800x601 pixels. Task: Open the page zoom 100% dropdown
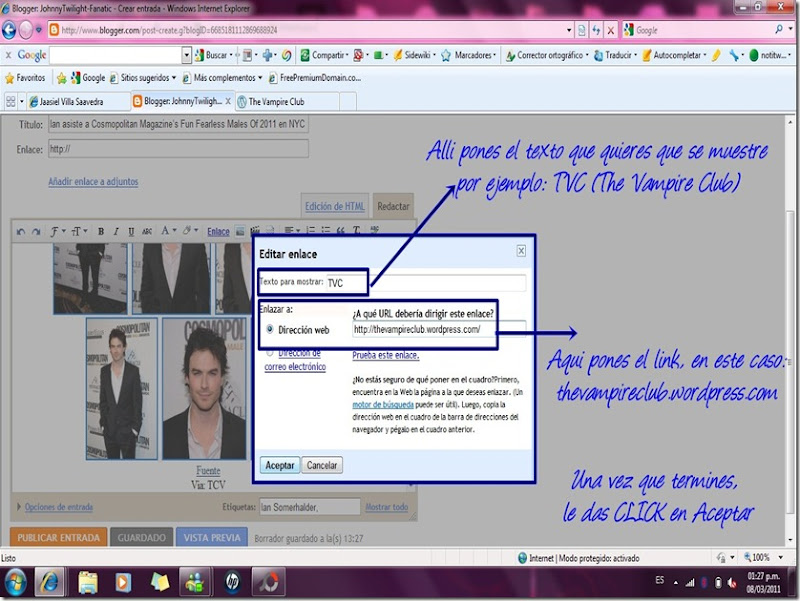[781, 557]
